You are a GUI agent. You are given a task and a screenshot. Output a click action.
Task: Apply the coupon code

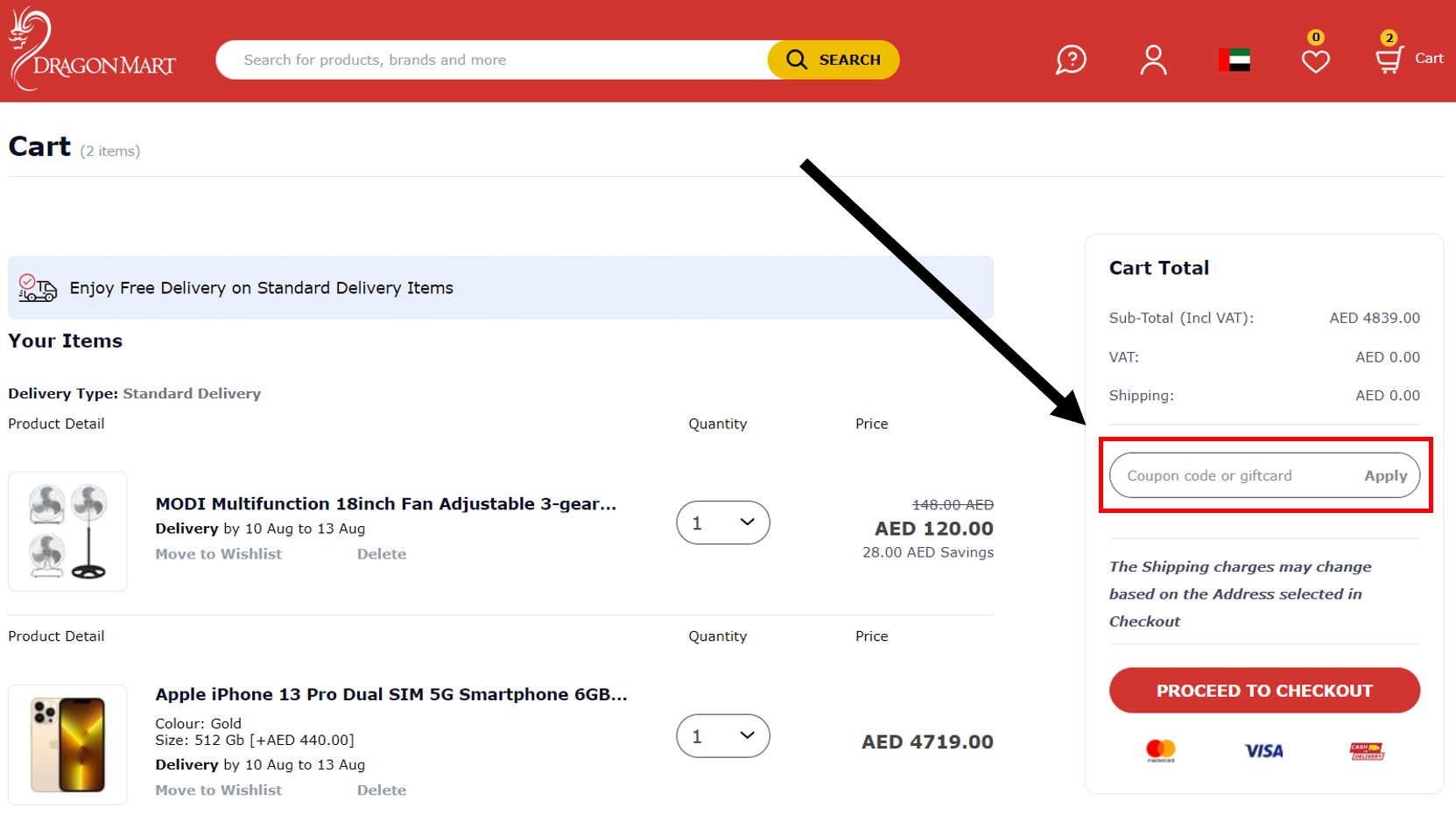point(1384,475)
